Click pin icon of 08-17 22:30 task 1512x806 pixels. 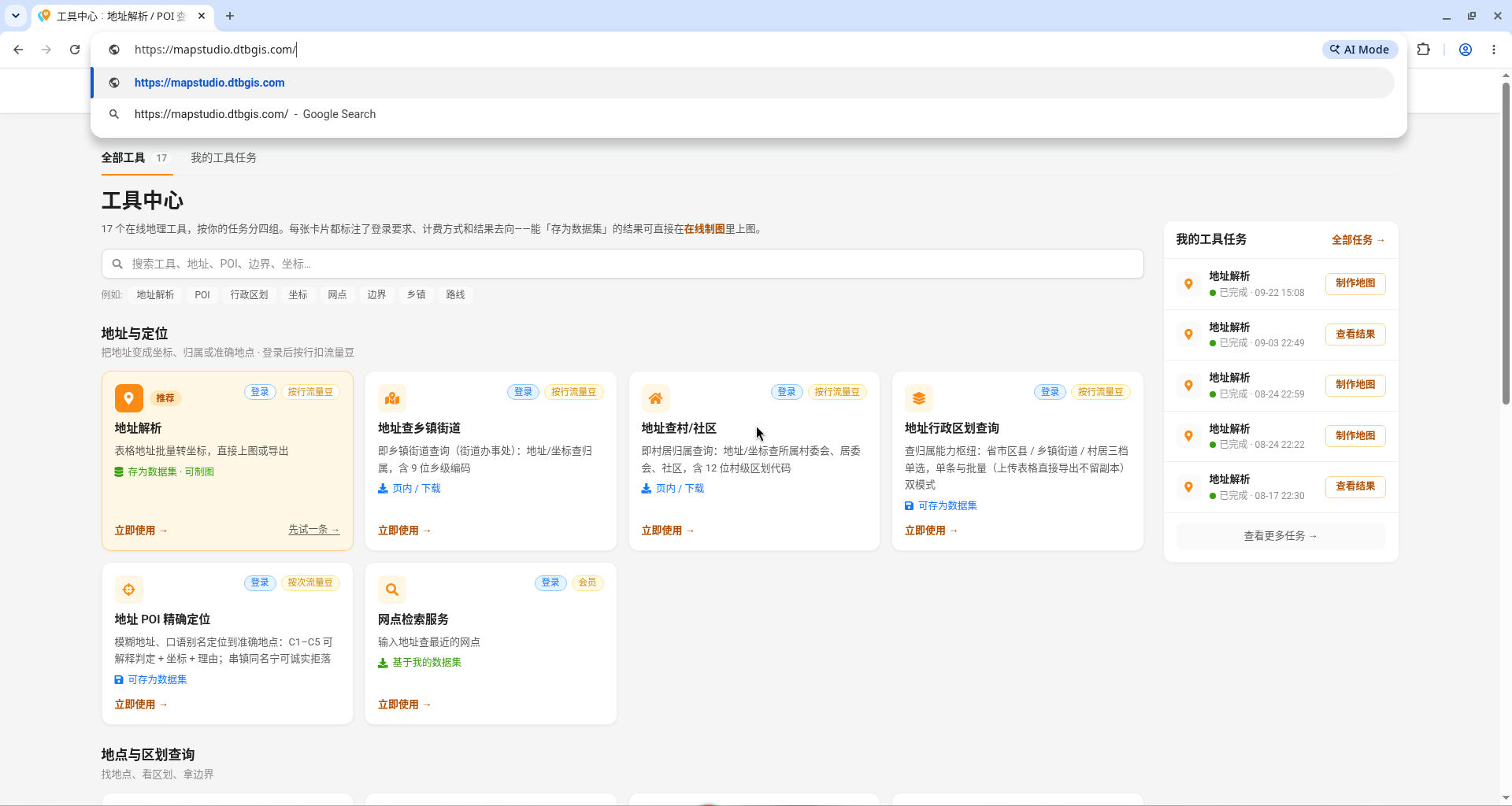pyautogui.click(x=1188, y=486)
